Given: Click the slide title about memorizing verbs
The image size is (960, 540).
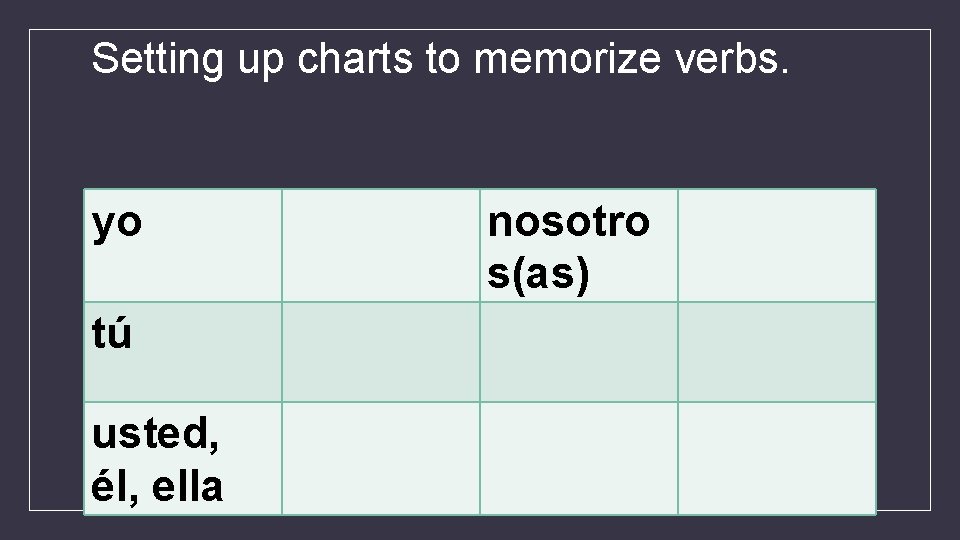Looking at the screenshot, I should (x=440, y=60).
